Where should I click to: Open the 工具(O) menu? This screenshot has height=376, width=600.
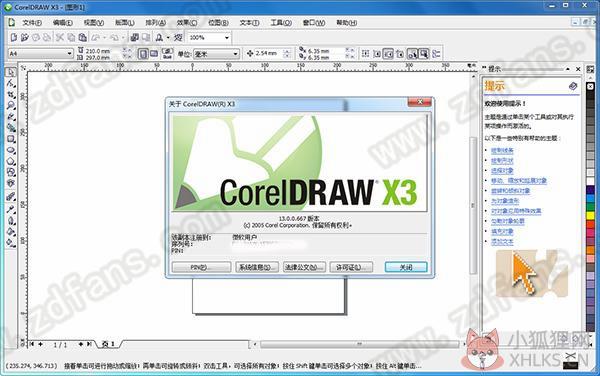point(281,23)
